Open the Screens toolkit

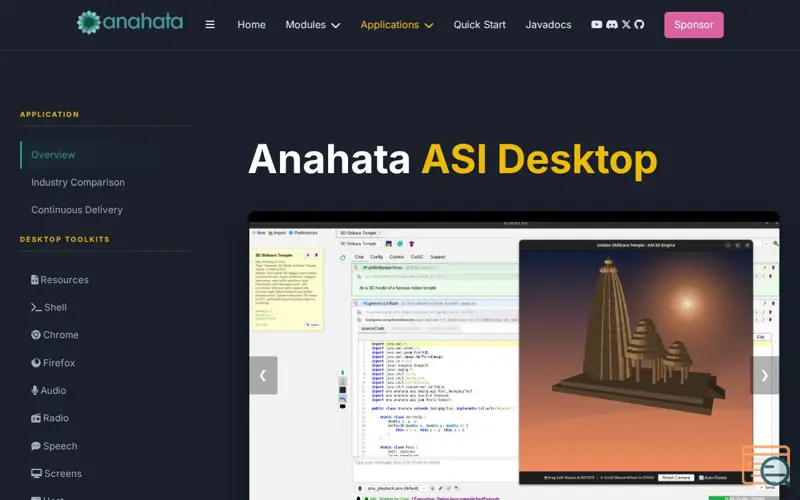click(x=56, y=473)
